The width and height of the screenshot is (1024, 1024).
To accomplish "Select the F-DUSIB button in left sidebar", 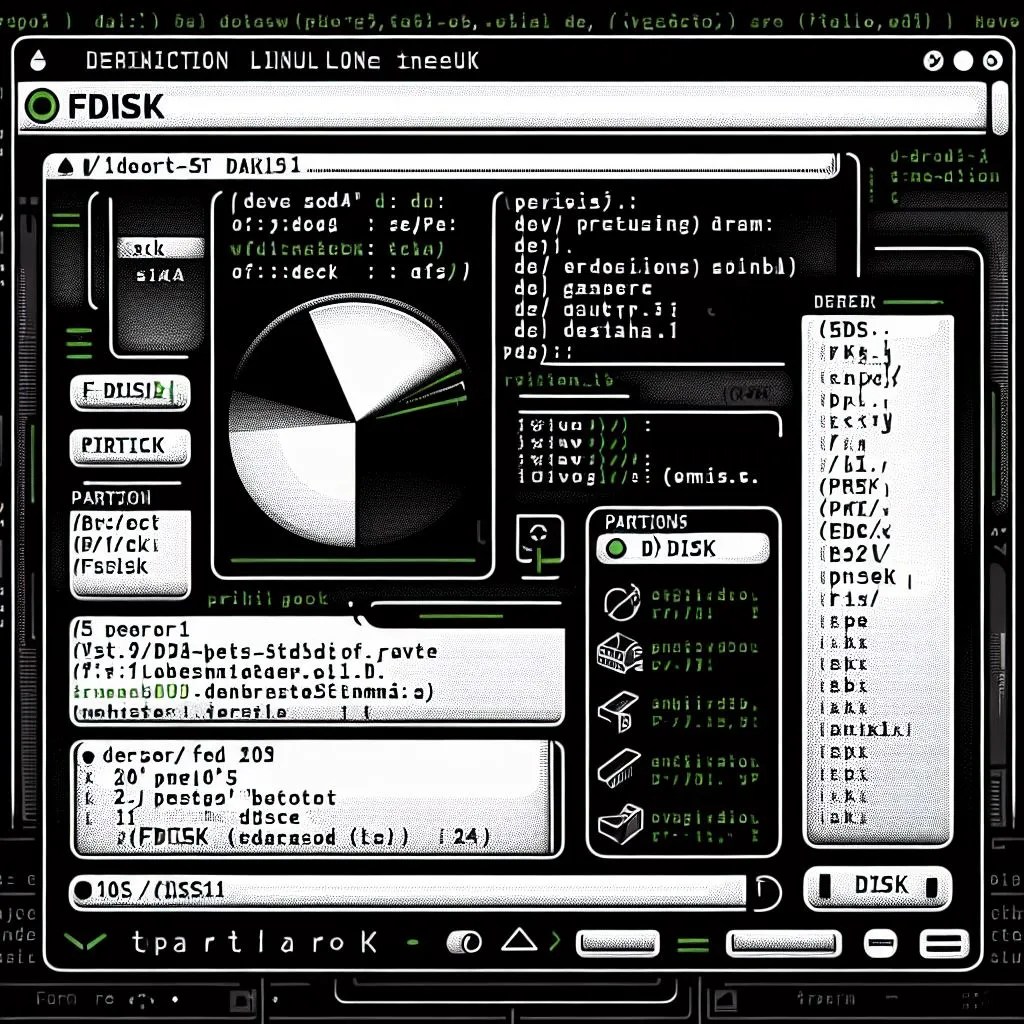I will (130, 391).
